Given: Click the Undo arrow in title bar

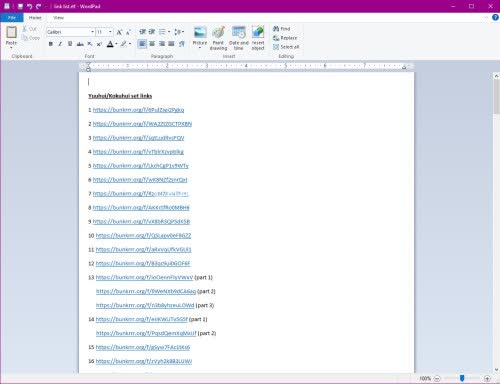Looking at the screenshot, I should point(29,6).
